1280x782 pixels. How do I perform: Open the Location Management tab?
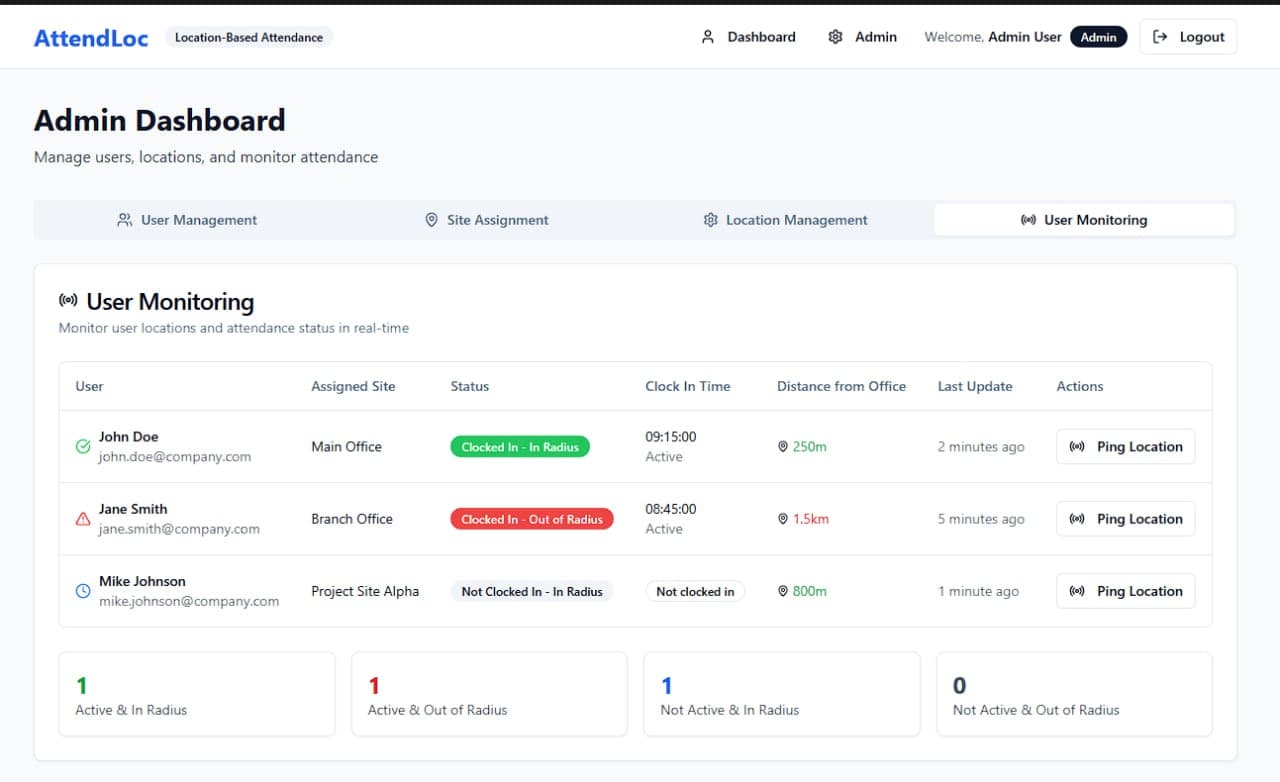pyautogui.click(x=785, y=220)
